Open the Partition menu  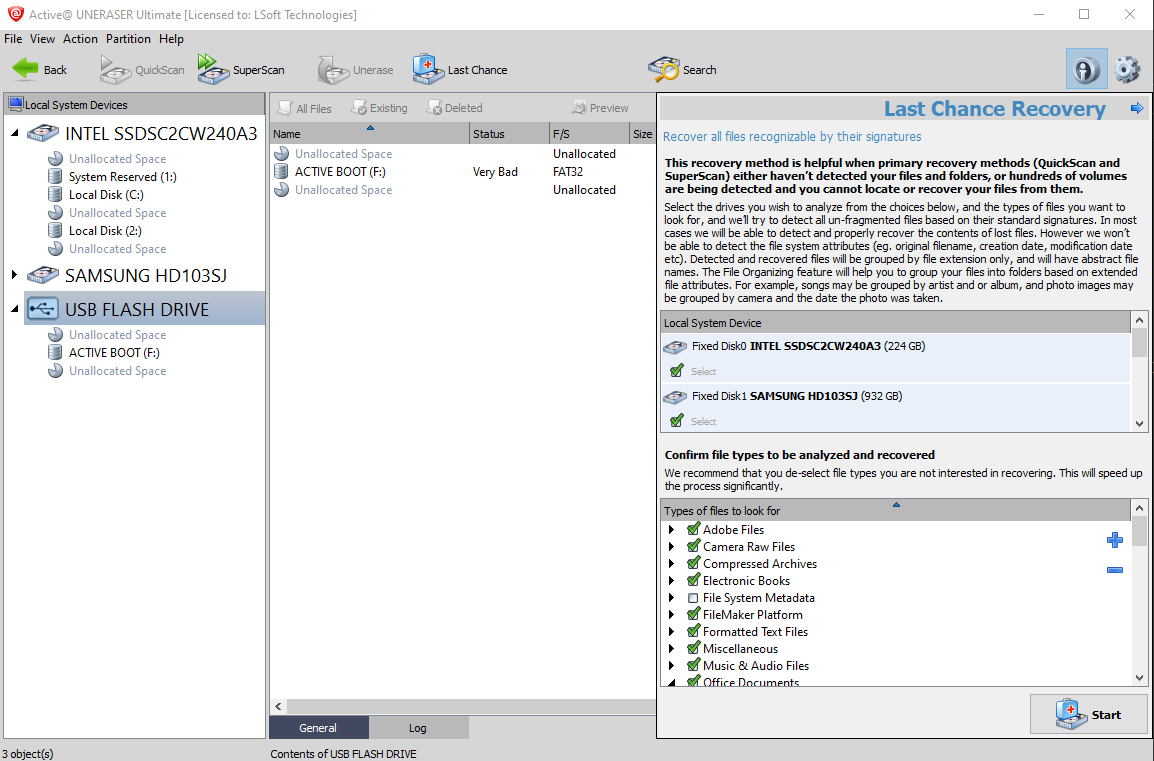click(128, 39)
